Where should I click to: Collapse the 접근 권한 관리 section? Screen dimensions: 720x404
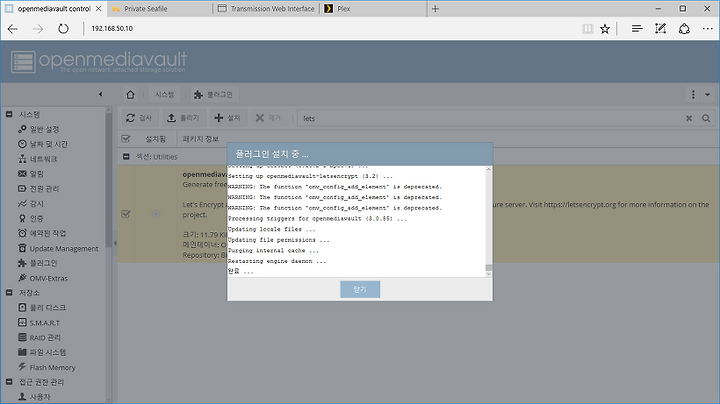(9, 382)
